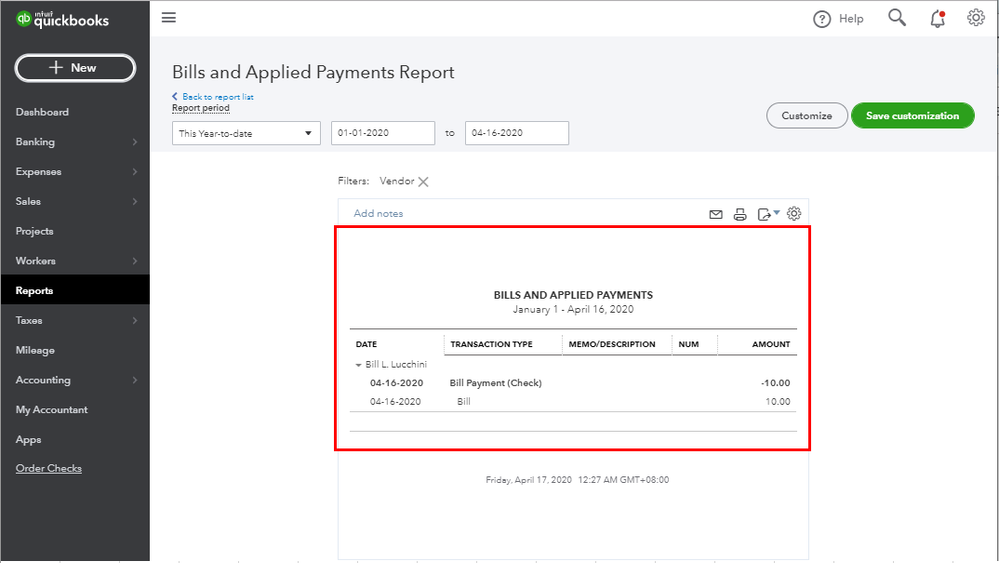Go to Projects
This screenshot has width=999, height=563.
coord(34,231)
